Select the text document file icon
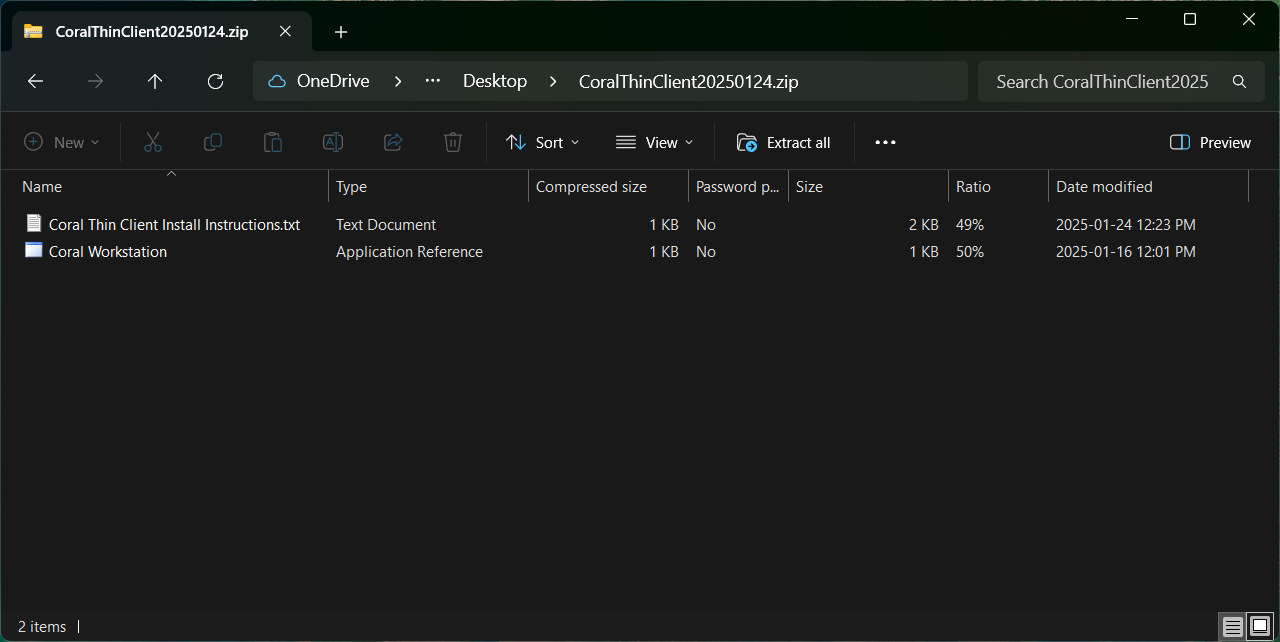 point(35,224)
